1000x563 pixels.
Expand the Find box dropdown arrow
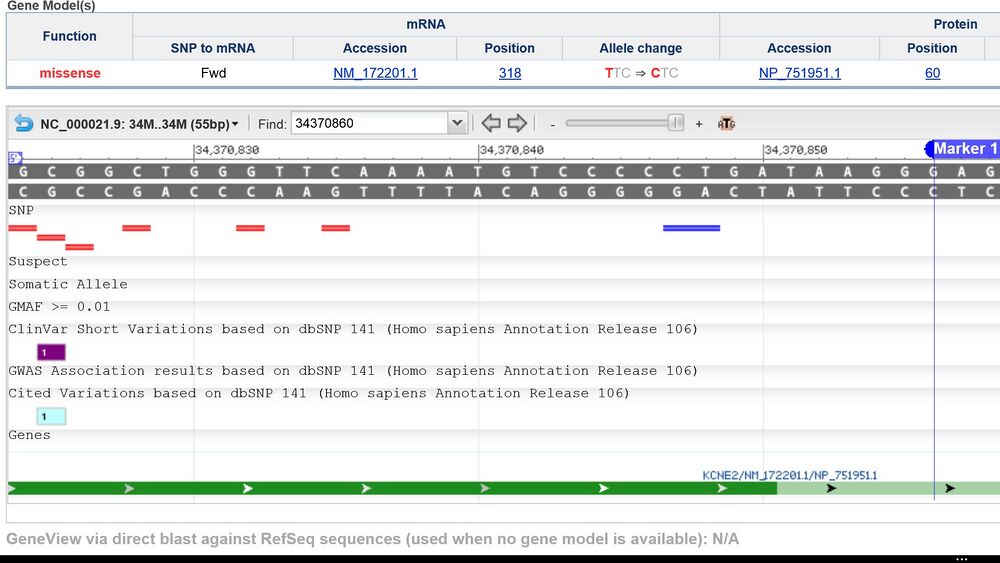[457, 123]
